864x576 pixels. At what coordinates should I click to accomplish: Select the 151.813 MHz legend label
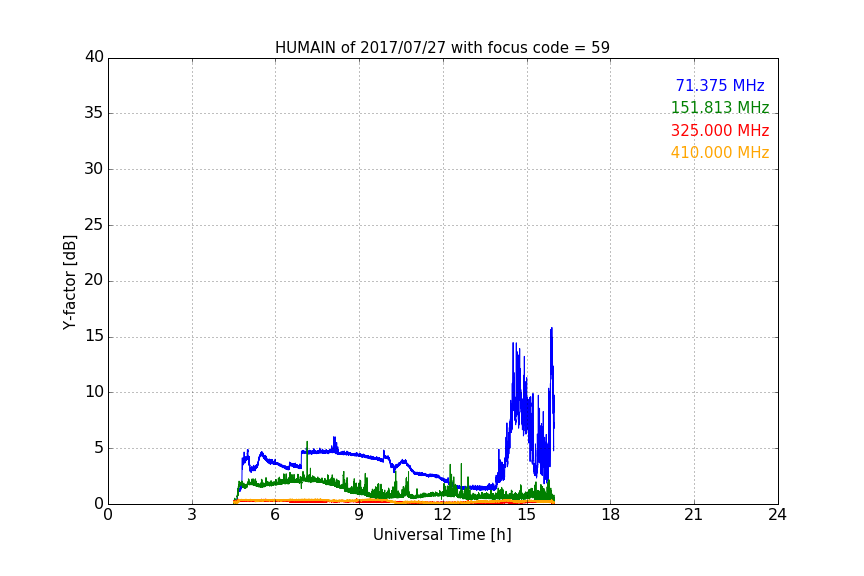coord(720,107)
